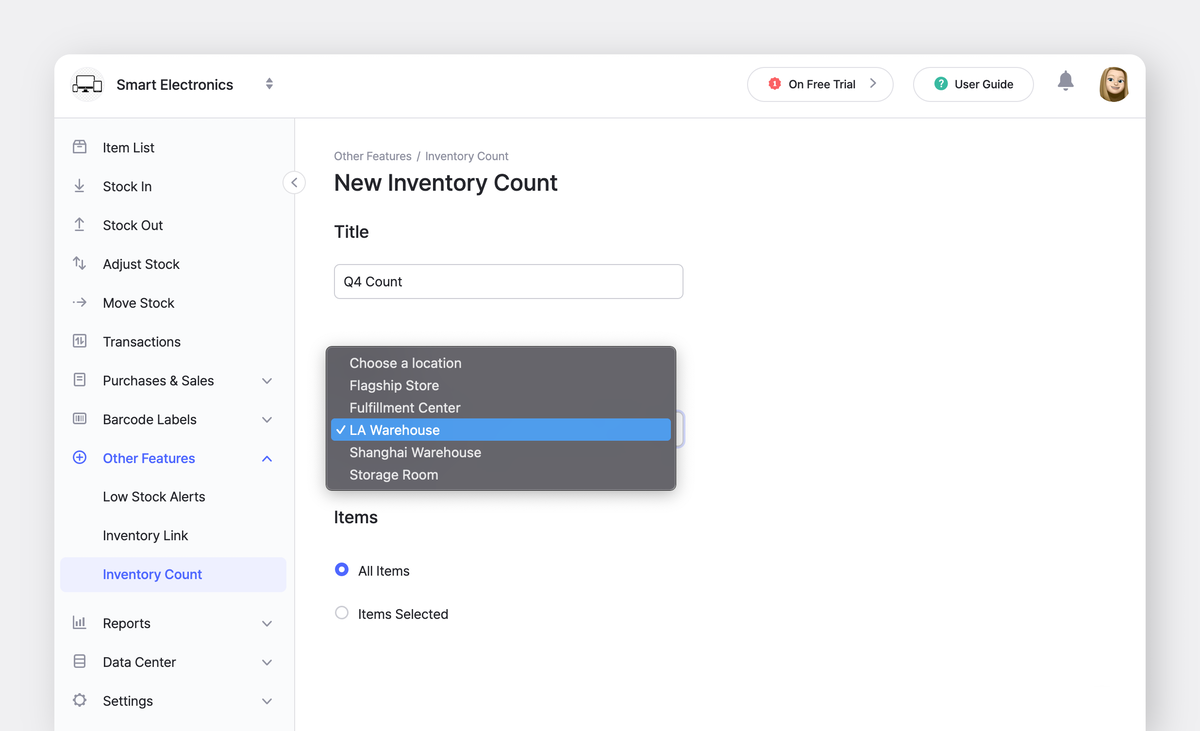Click the notification bell icon
The height and width of the screenshot is (731, 1200).
click(x=1065, y=81)
